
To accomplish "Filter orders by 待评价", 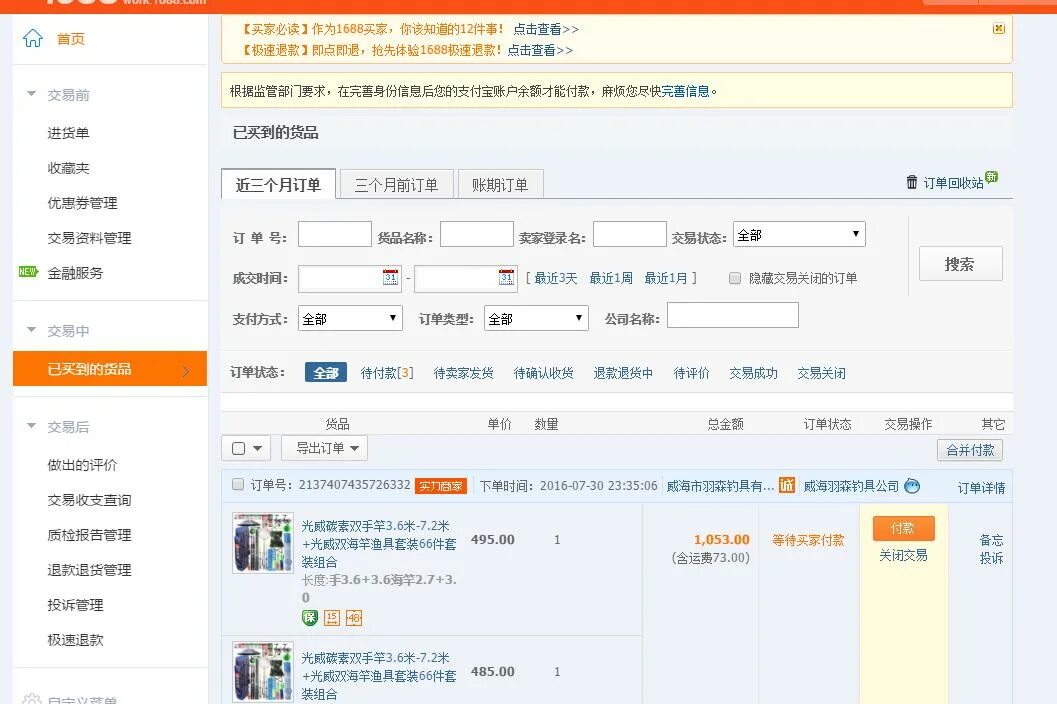I will coord(692,372).
